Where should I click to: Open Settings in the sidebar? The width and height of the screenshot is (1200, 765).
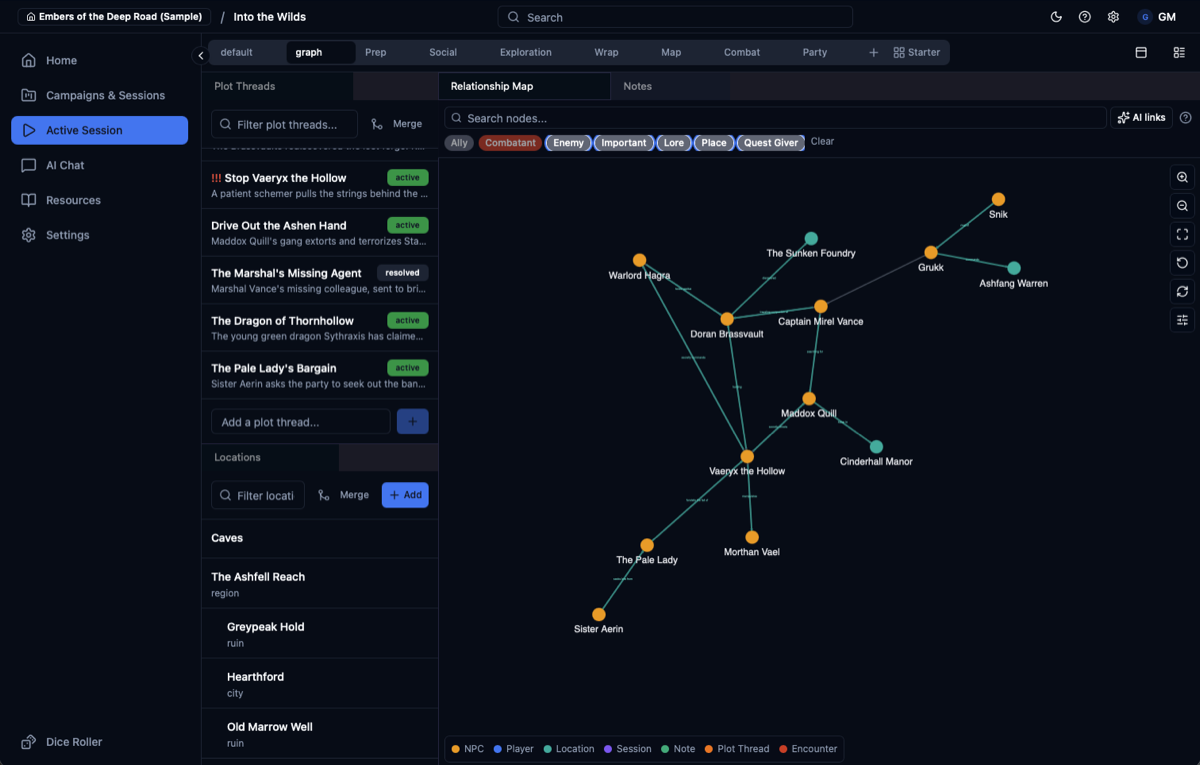[x=99, y=235]
